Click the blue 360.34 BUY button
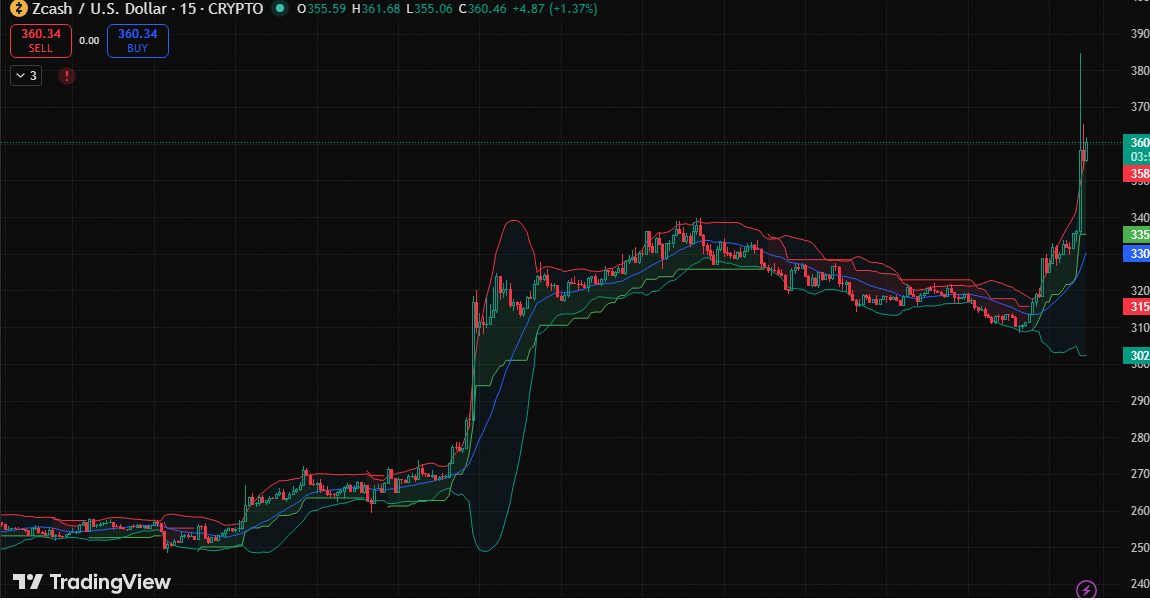1150x600 pixels. [138, 40]
